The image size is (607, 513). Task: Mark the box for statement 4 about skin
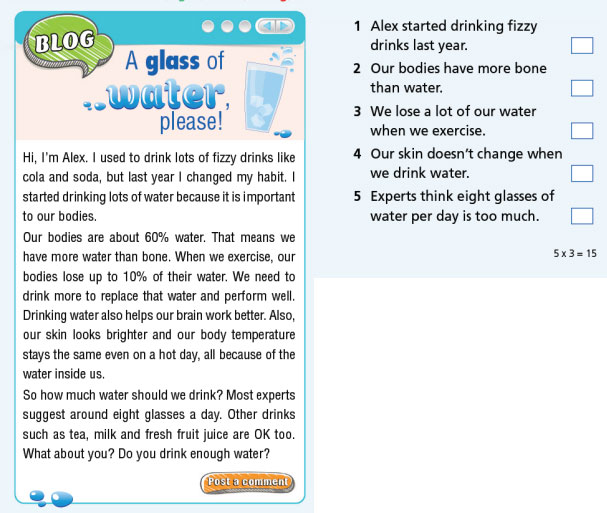(x=581, y=174)
